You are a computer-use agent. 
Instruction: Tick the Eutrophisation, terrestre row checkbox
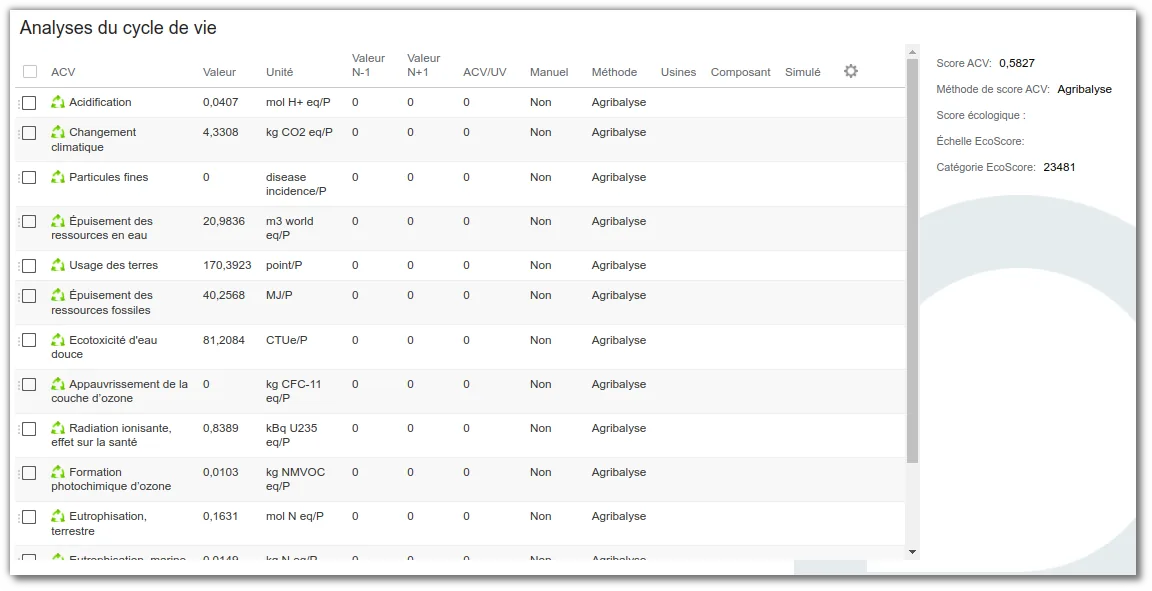point(29,517)
